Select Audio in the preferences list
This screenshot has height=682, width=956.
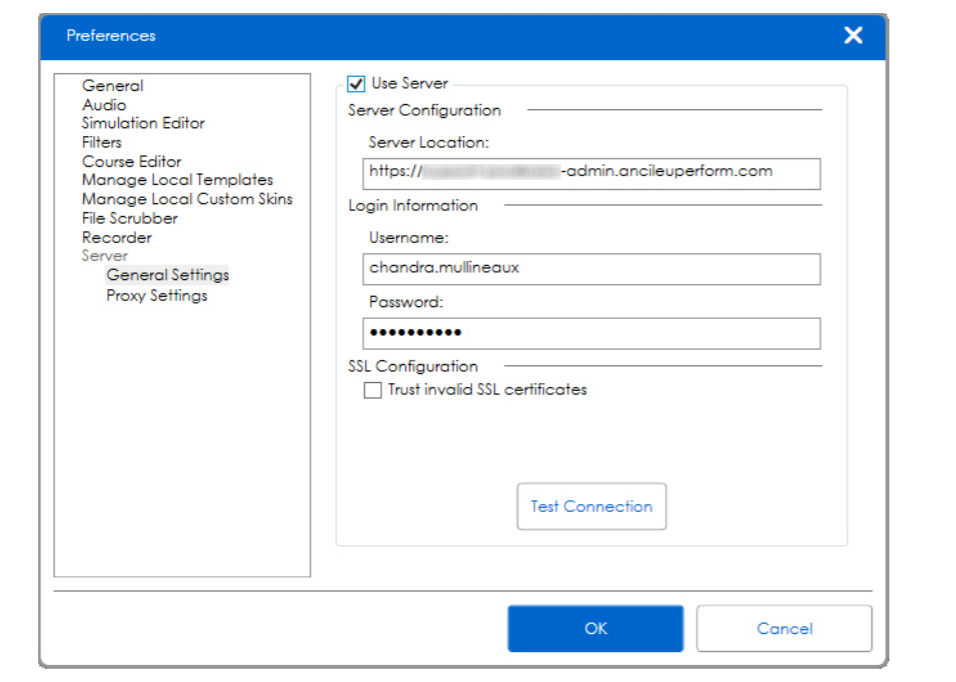coord(104,105)
